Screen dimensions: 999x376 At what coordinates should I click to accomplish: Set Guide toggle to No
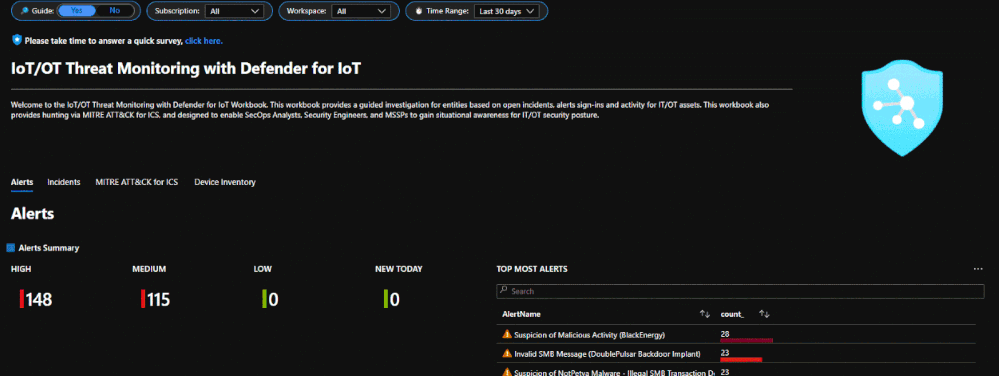[115, 11]
